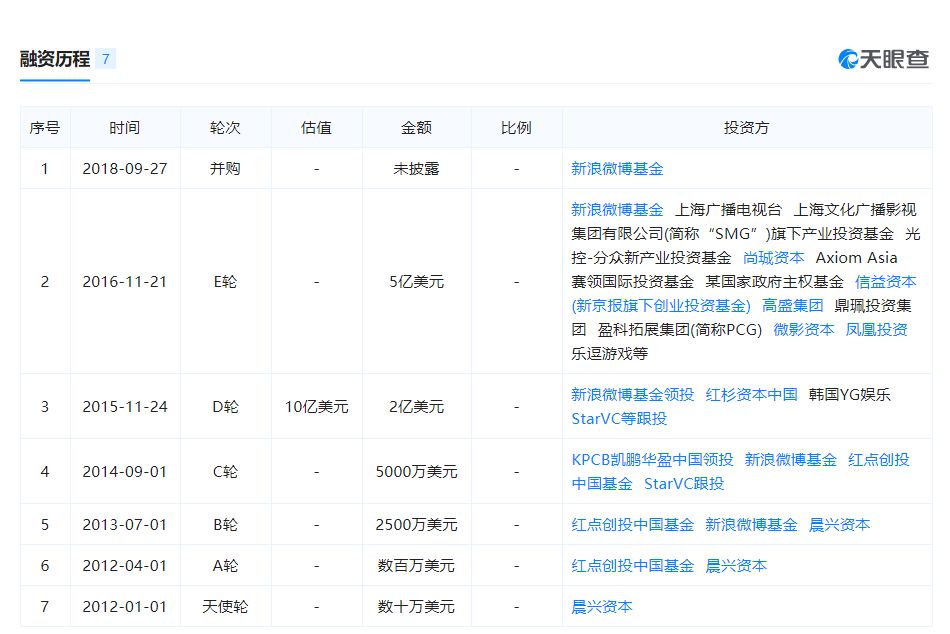Click the 时间 column header
Screen dimensions: 950x634
(125, 127)
